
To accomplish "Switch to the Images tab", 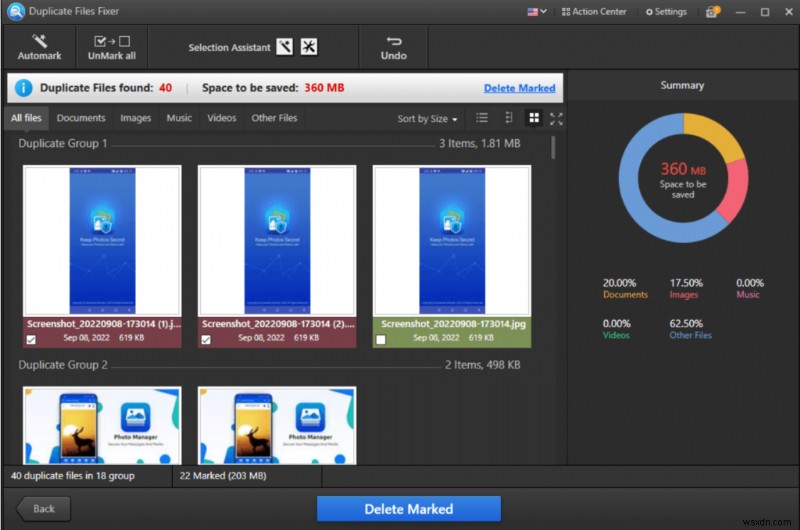I will [x=135, y=118].
